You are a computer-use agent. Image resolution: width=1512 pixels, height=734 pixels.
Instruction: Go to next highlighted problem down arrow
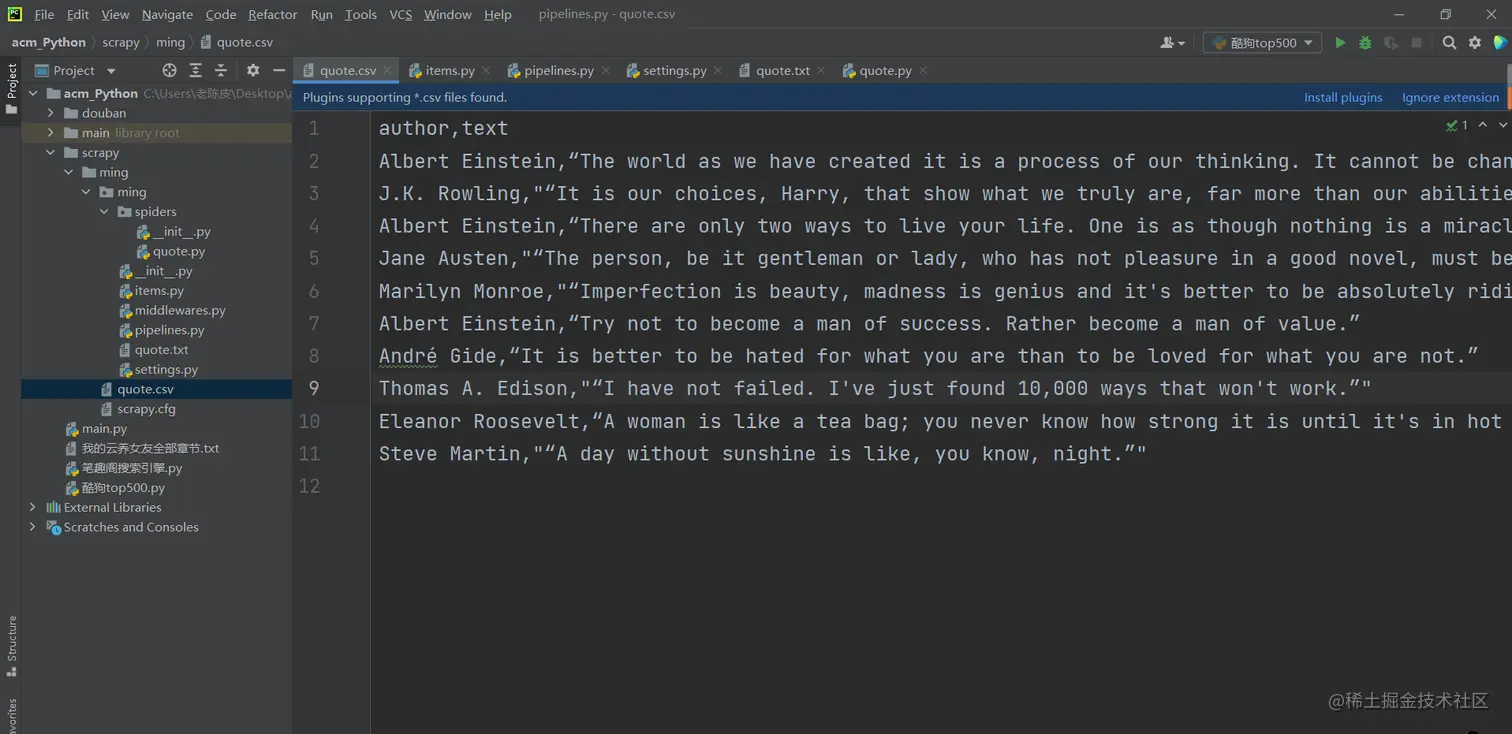[x=1502, y=125]
